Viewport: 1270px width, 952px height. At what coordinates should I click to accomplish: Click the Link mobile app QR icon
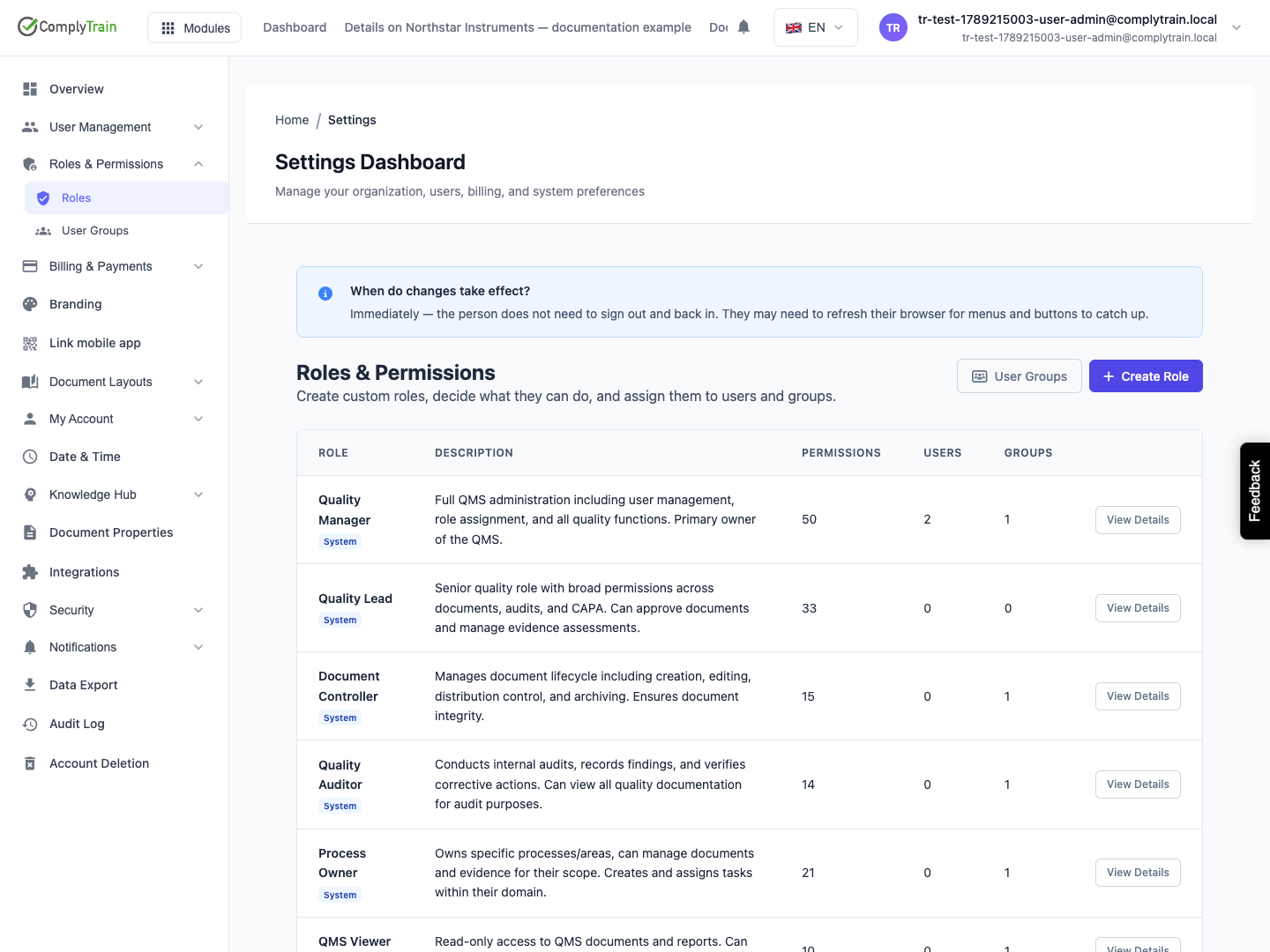click(x=30, y=343)
